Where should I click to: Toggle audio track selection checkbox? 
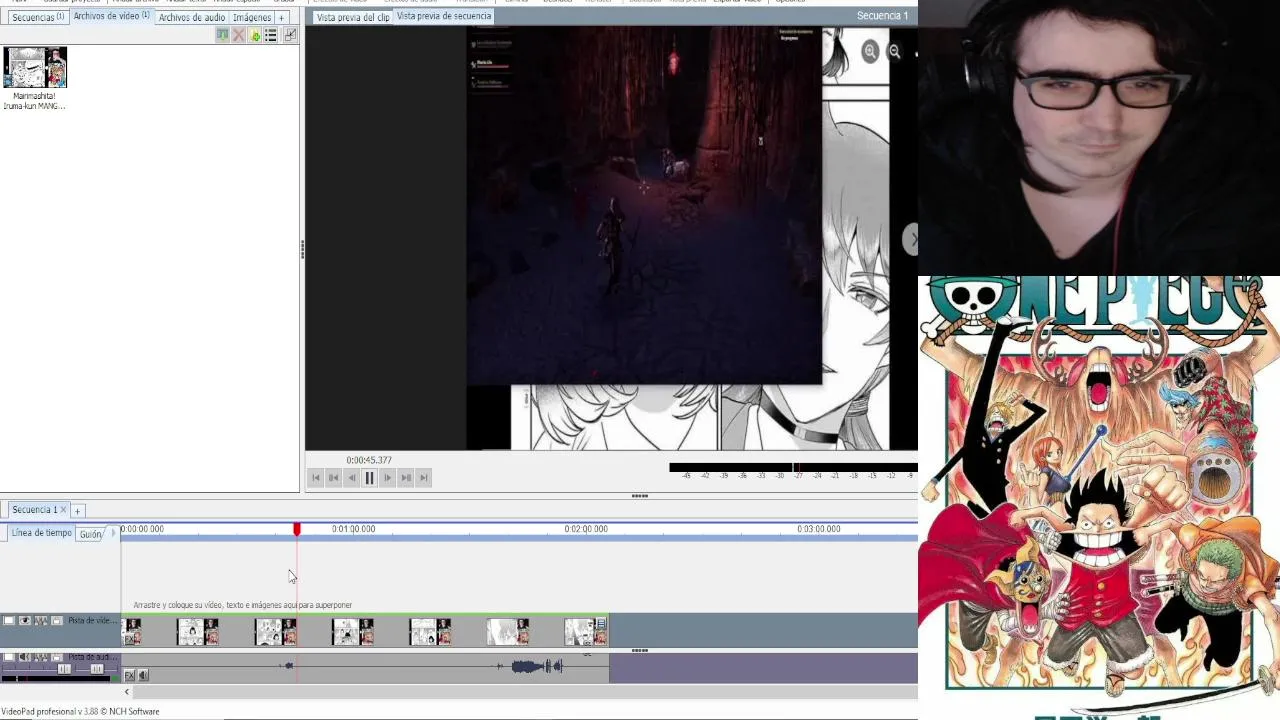pos(9,657)
